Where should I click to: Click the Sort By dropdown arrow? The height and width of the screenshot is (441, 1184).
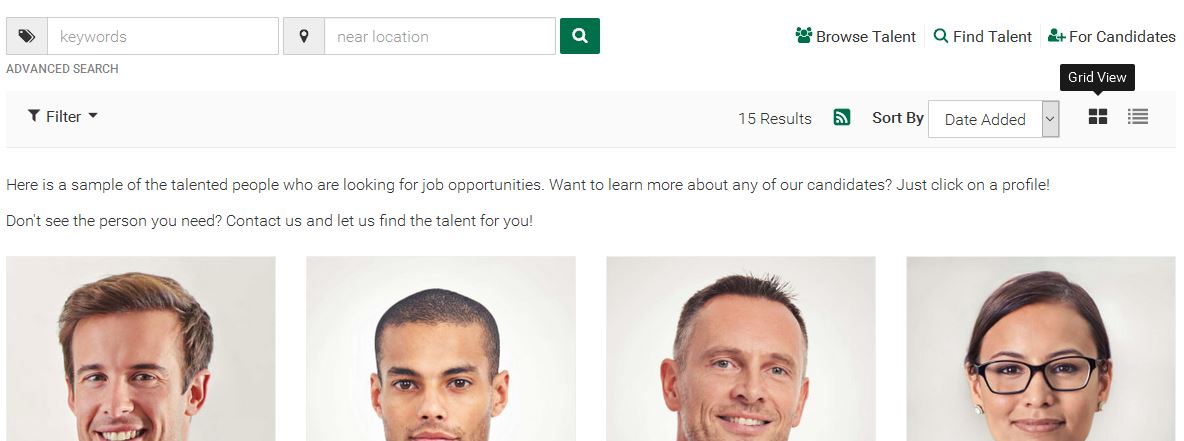[1050, 119]
